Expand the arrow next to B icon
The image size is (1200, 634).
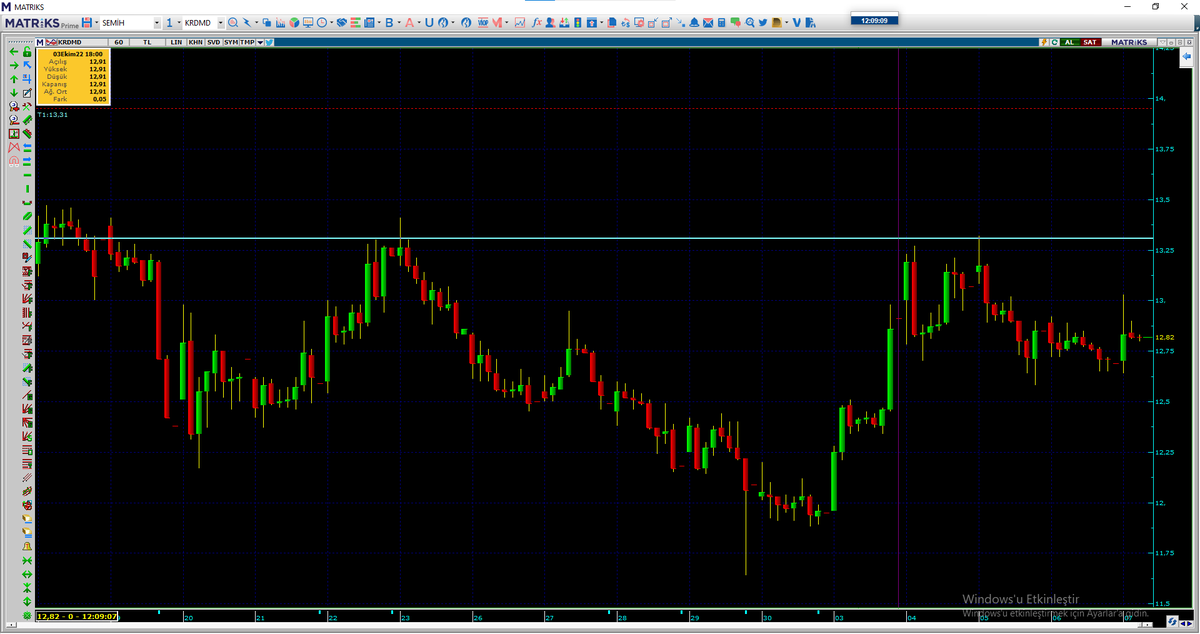tap(399, 23)
